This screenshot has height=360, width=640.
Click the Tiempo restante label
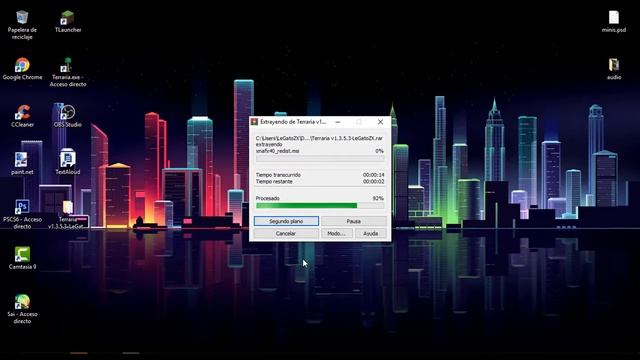(x=274, y=181)
